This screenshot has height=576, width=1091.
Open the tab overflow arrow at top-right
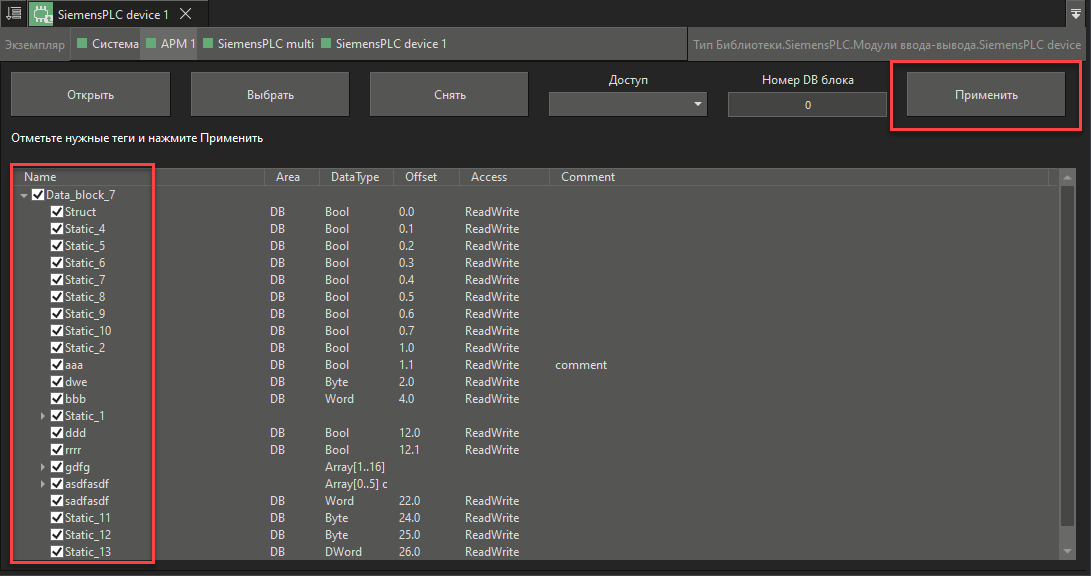(x=1076, y=13)
